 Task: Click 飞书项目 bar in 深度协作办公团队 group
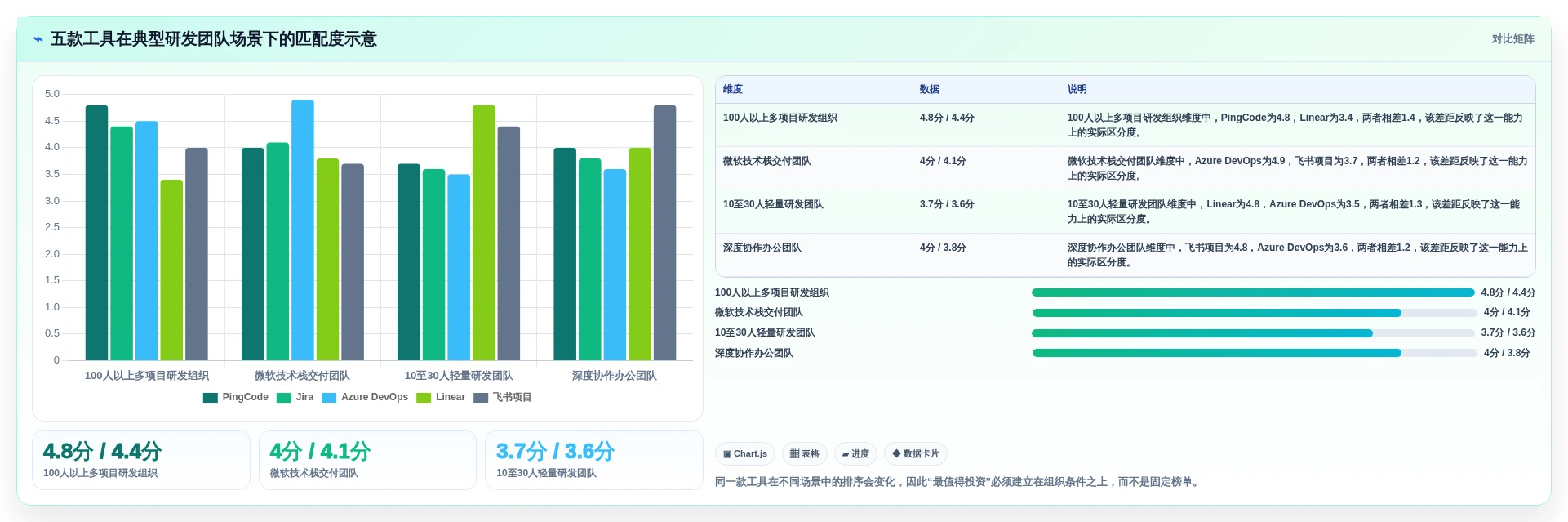(664, 233)
